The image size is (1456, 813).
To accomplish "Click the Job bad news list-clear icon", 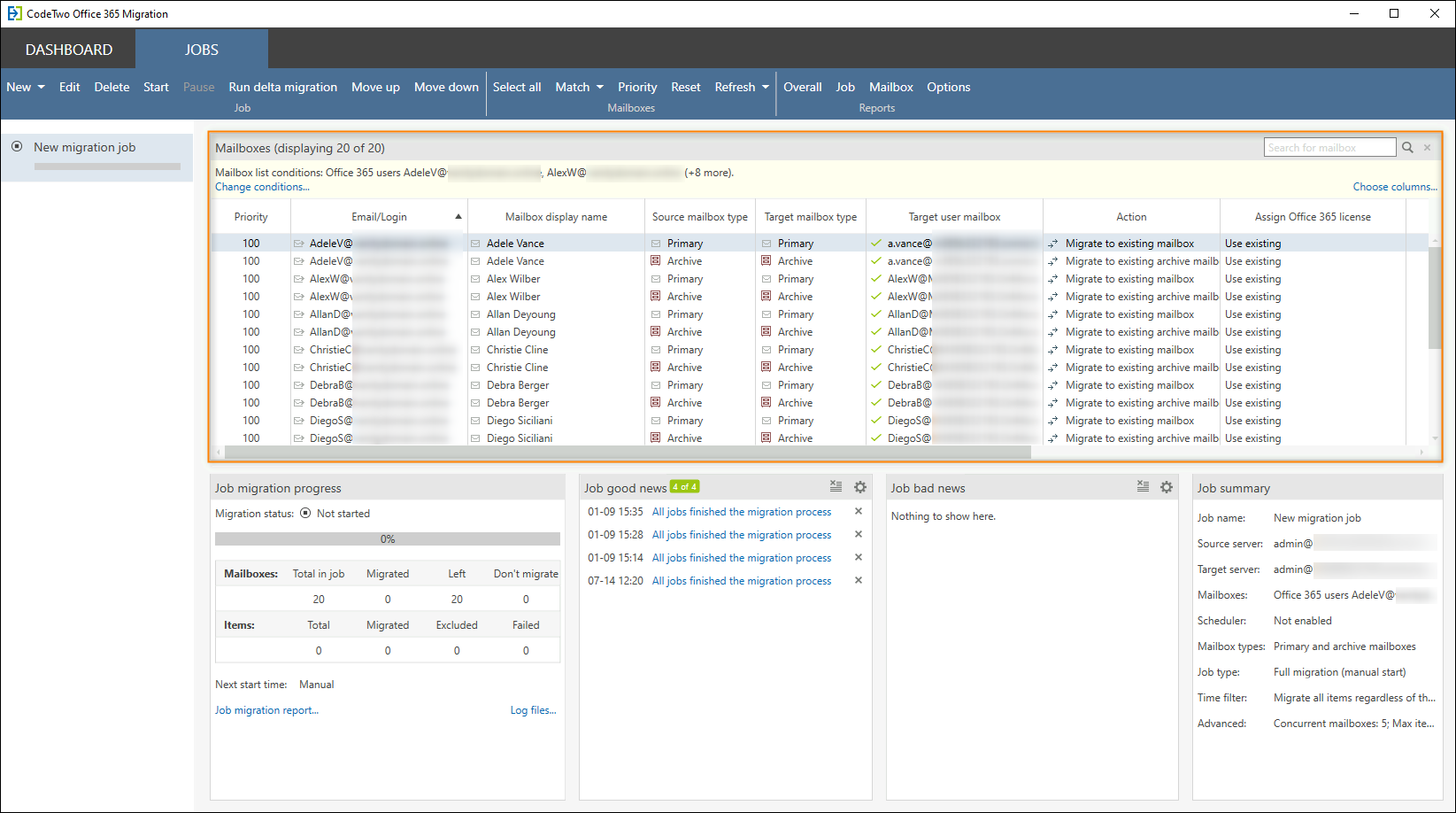I will [x=1143, y=486].
